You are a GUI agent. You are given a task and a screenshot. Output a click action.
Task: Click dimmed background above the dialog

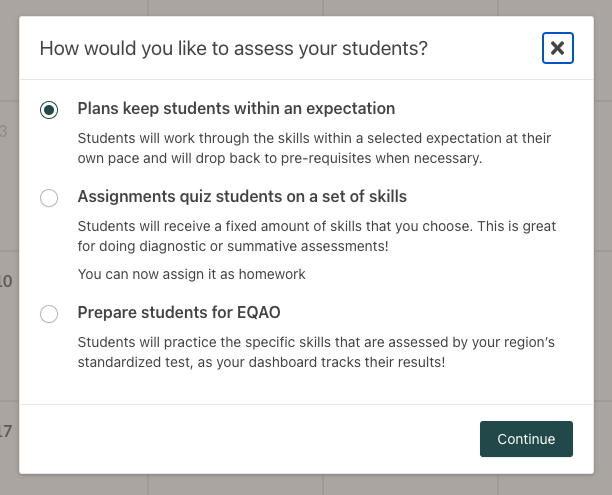click(x=300, y=8)
